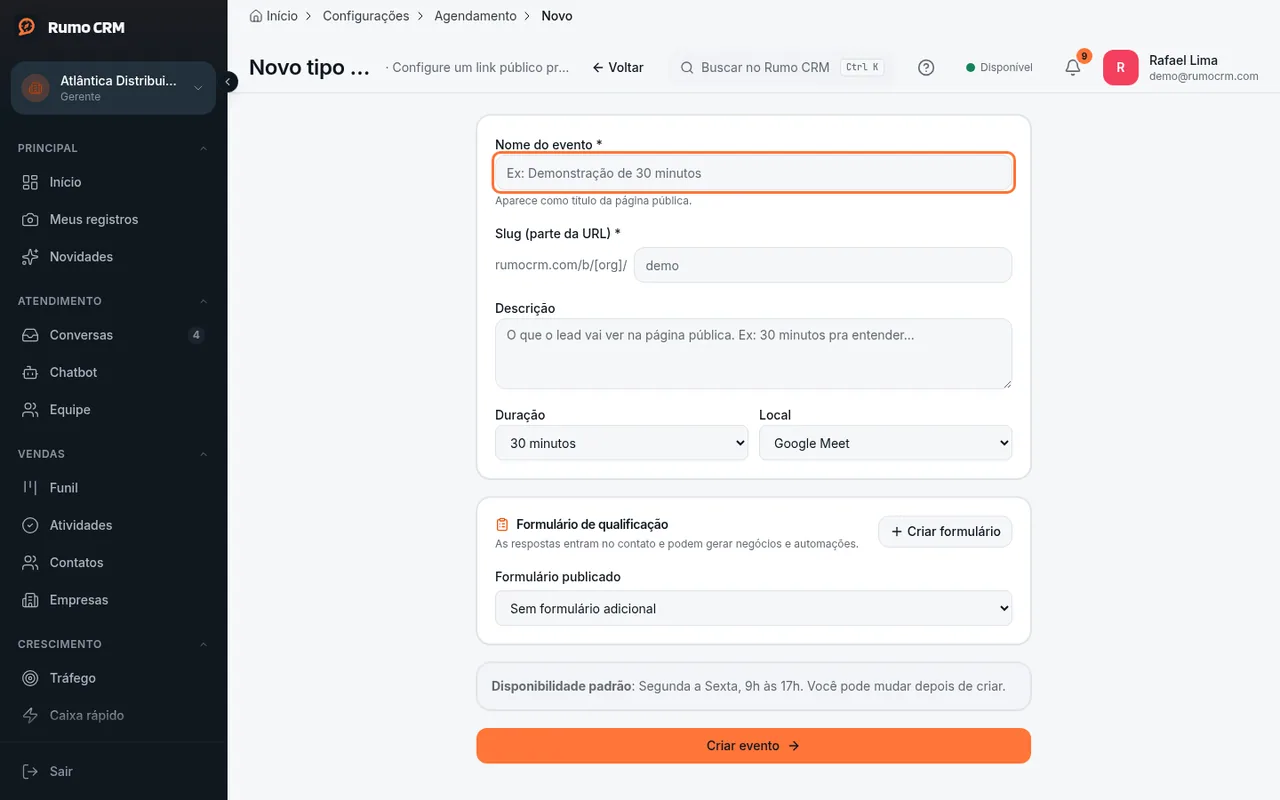
Task: Collapse the sidebar with the arrow handle
Action: tap(229, 82)
